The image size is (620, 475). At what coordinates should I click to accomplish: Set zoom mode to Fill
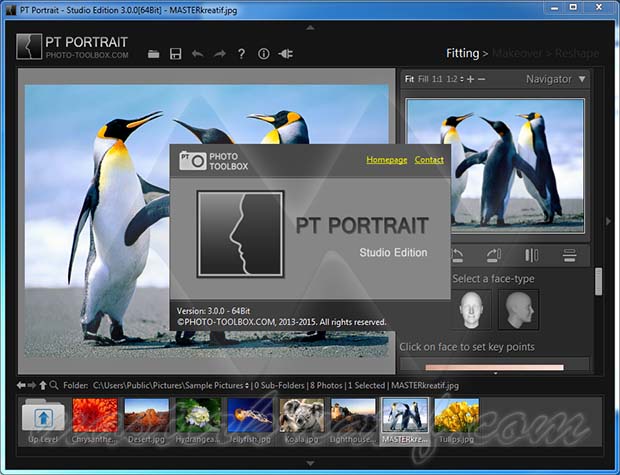[423, 79]
